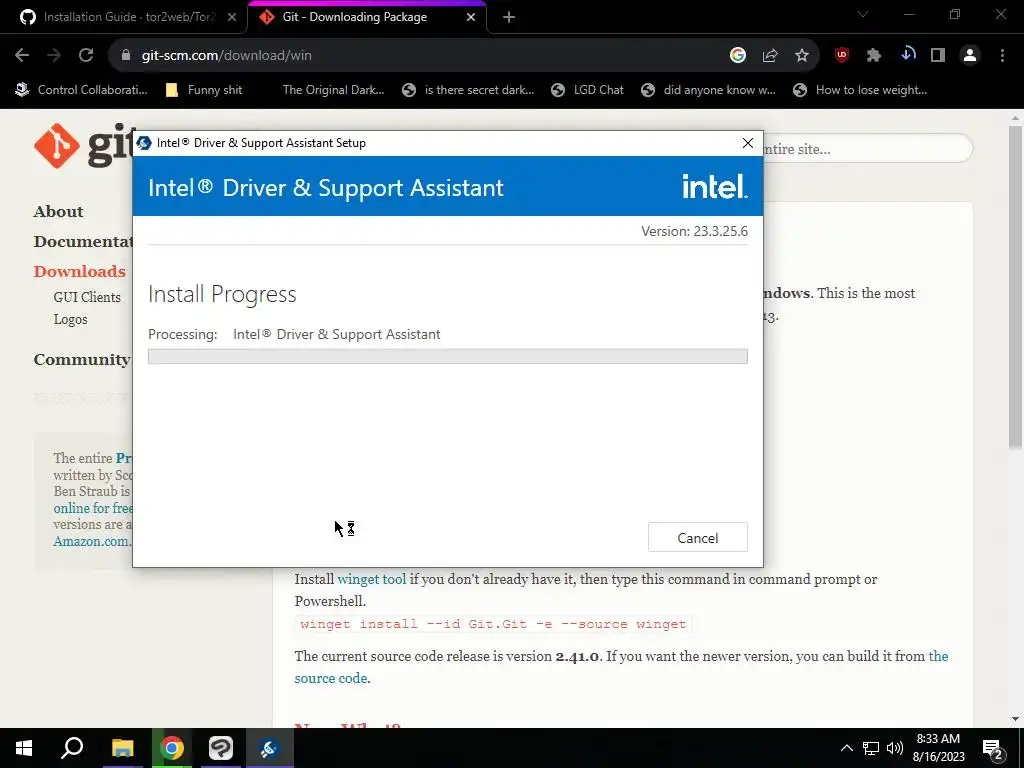Image resolution: width=1024 pixels, height=768 pixels.
Task: Open the LGD Chat bookmark
Action: point(588,90)
